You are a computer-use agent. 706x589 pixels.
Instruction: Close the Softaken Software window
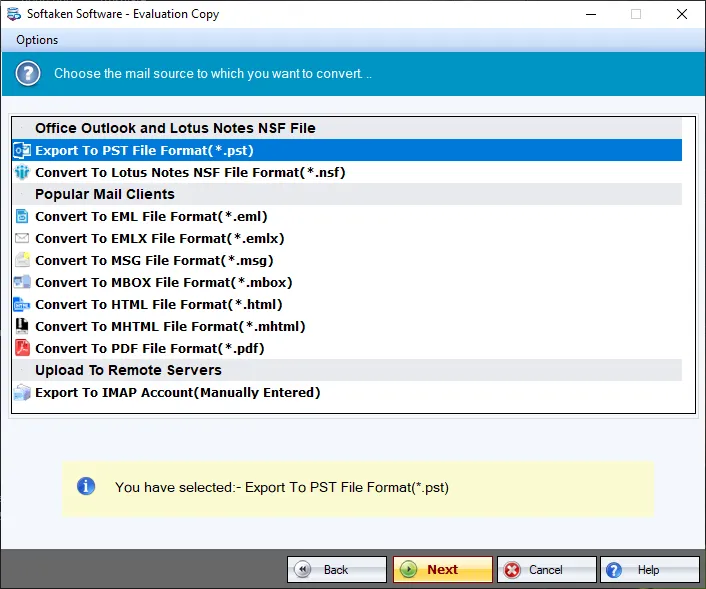click(x=682, y=14)
